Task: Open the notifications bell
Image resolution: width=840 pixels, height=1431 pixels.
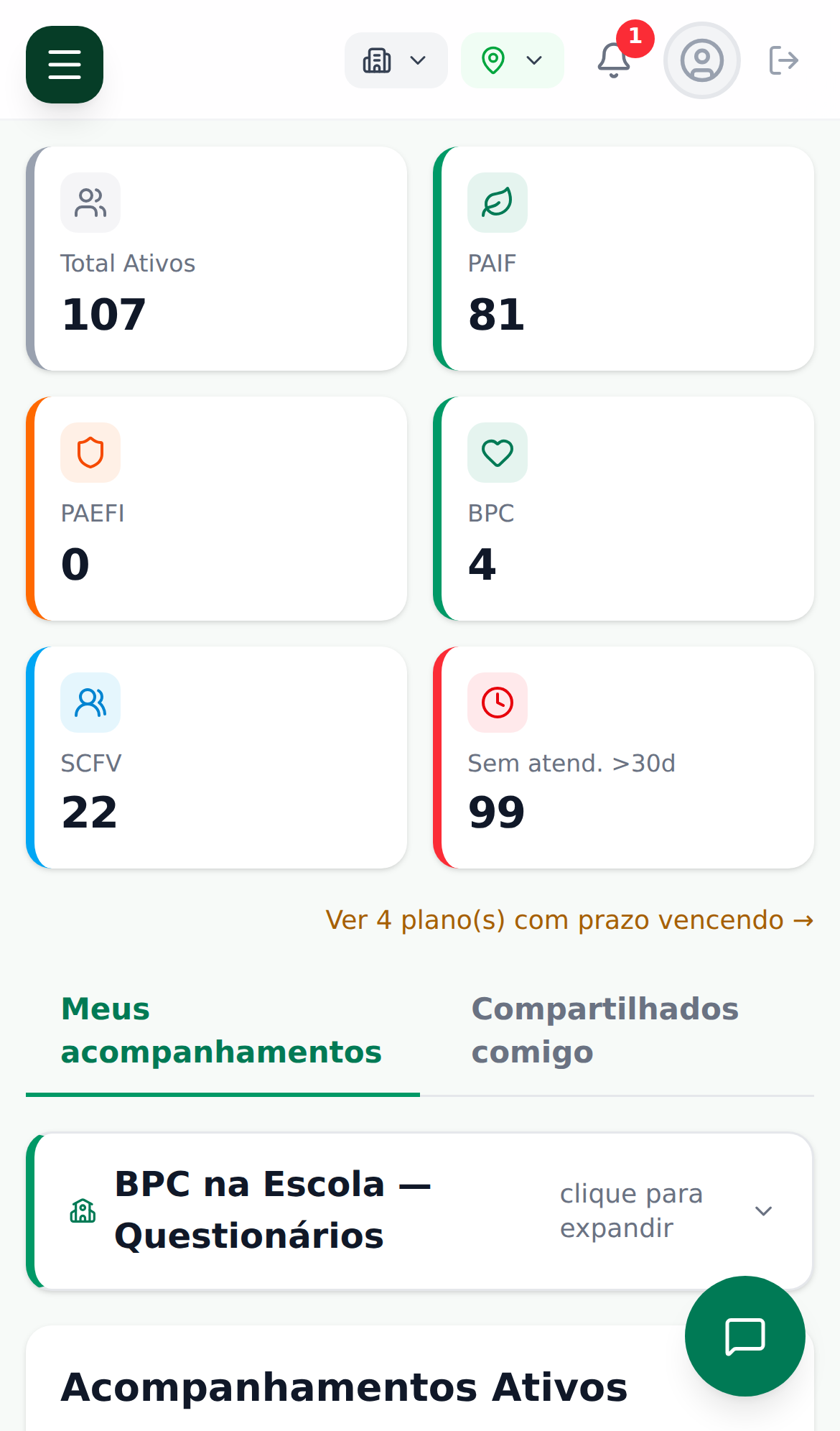Action: (x=614, y=60)
